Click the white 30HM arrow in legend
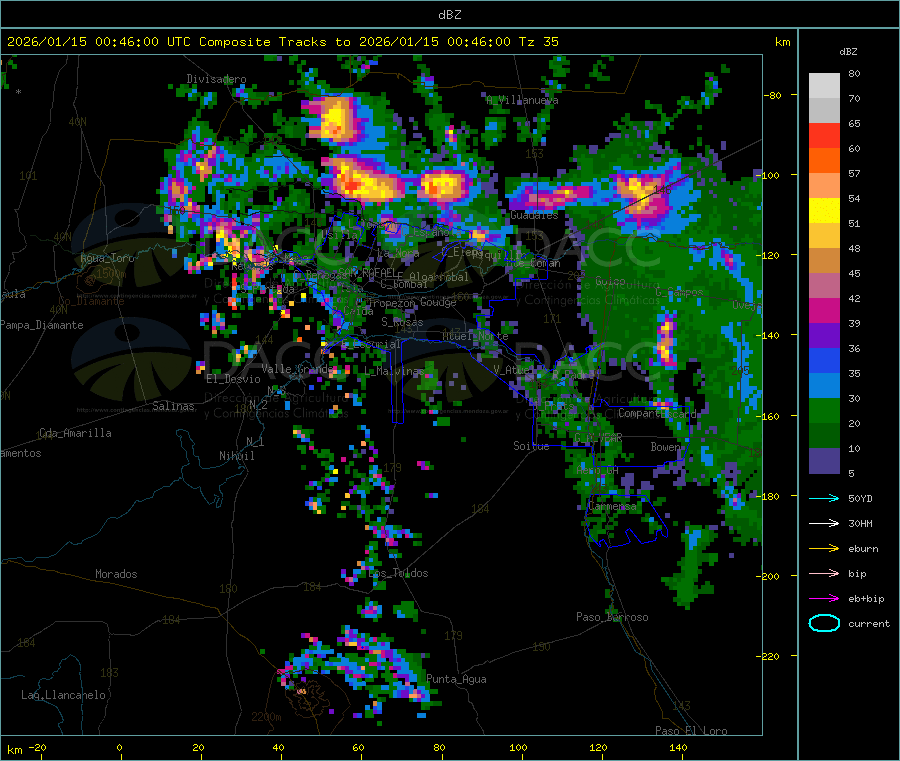This screenshot has width=900, height=761. pos(824,523)
